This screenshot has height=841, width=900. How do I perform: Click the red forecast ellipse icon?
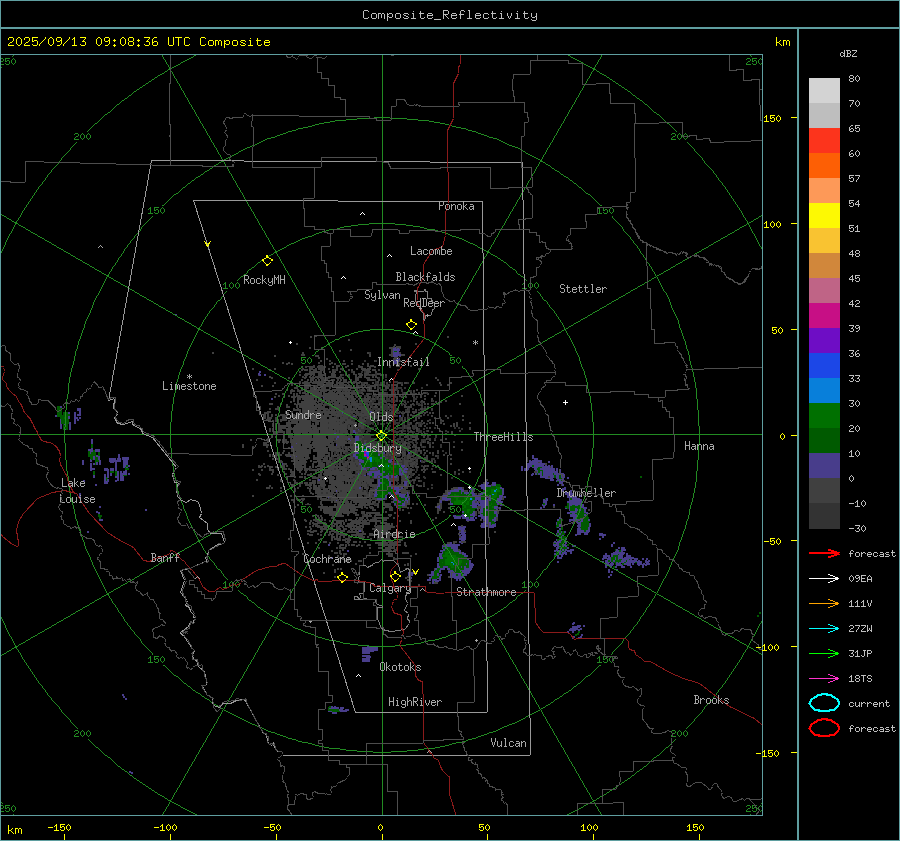pyautogui.click(x=824, y=728)
